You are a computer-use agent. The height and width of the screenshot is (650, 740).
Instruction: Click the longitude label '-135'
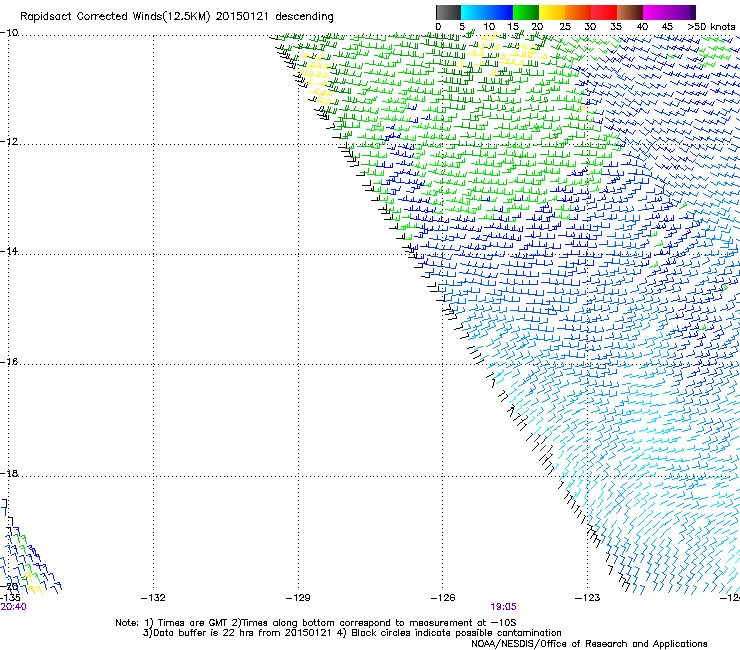(10, 598)
